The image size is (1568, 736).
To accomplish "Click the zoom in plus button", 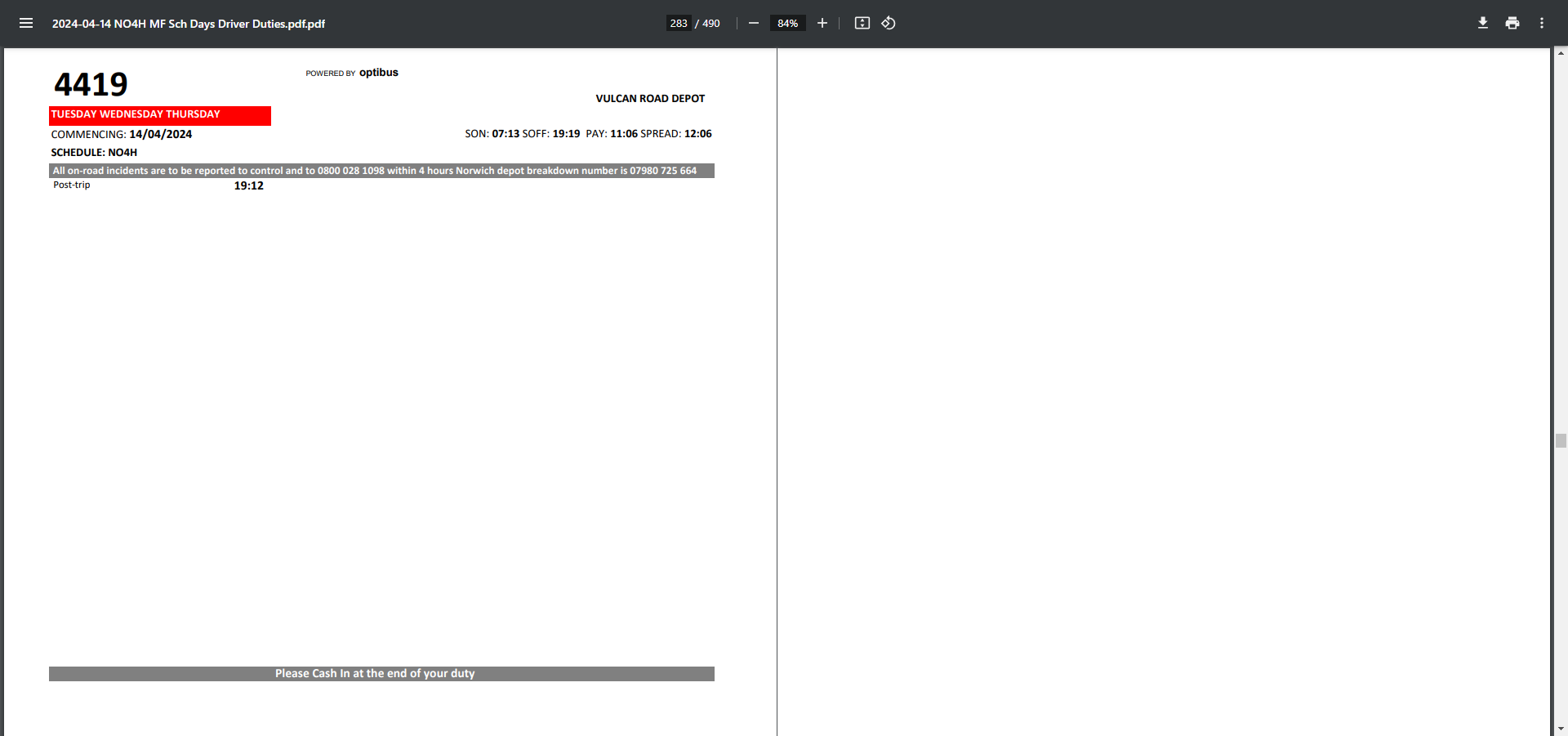I will point(822,23).
